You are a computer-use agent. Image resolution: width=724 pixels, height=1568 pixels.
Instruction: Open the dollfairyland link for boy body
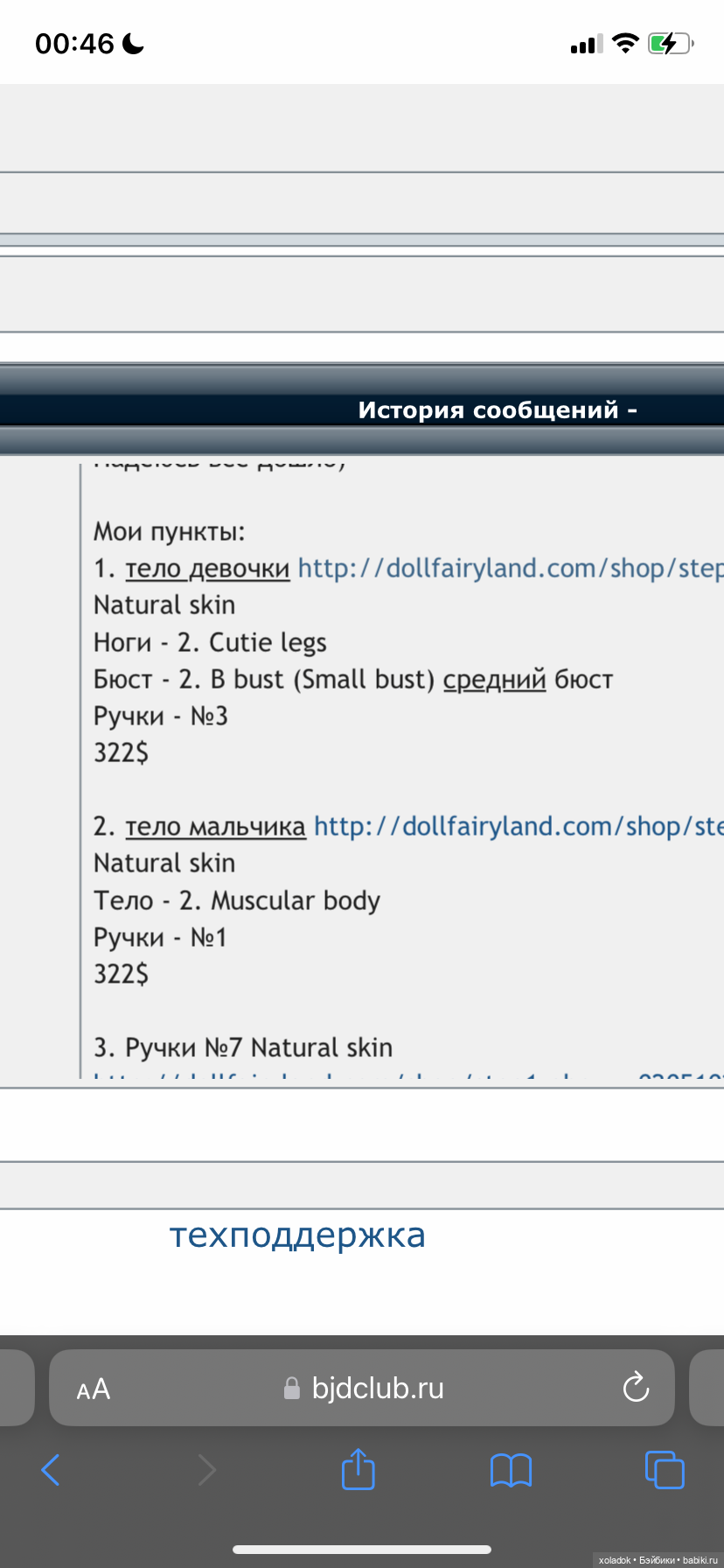[518, 827]
